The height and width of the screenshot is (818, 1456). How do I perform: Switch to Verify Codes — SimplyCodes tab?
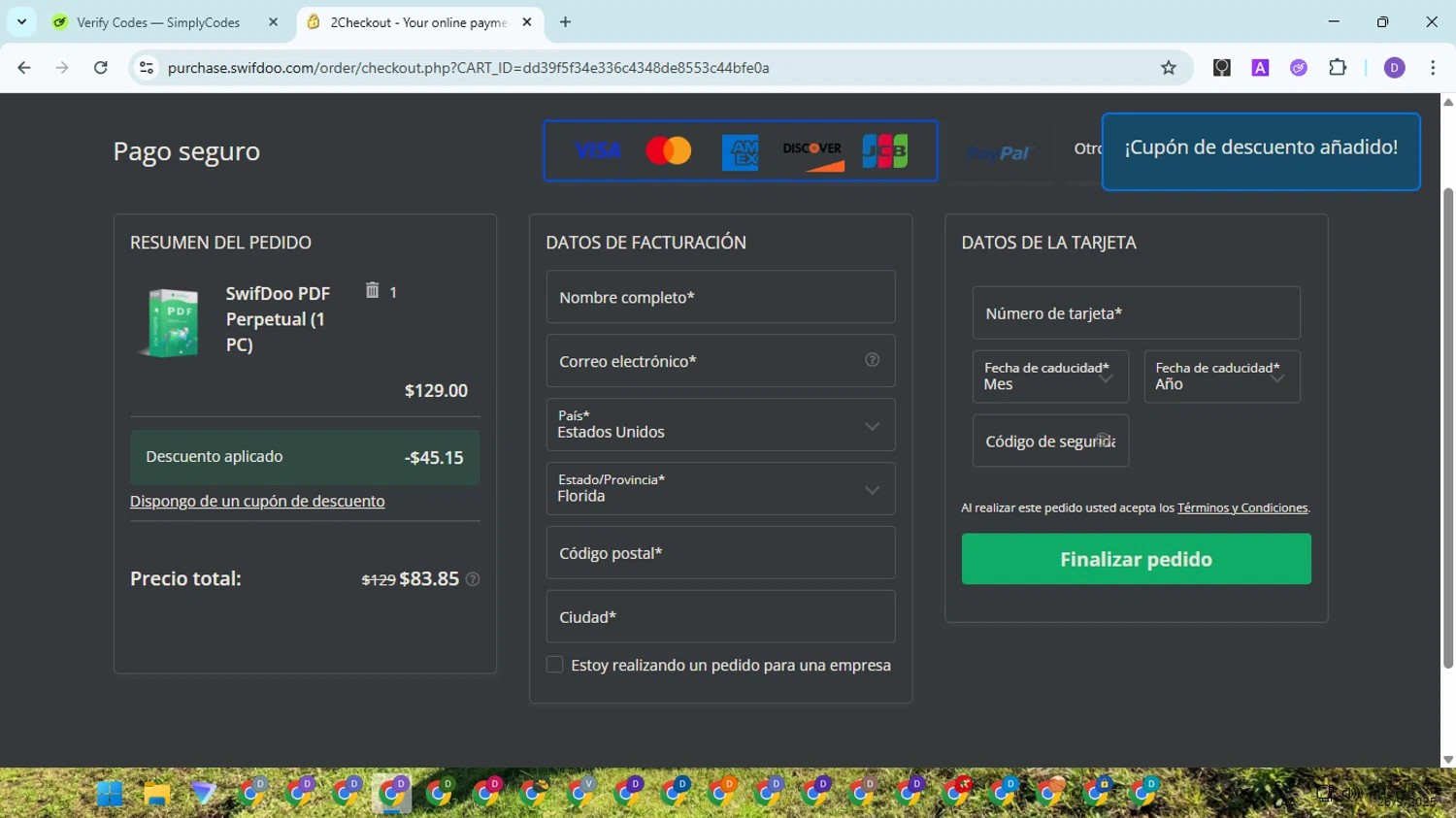[158, 21]
